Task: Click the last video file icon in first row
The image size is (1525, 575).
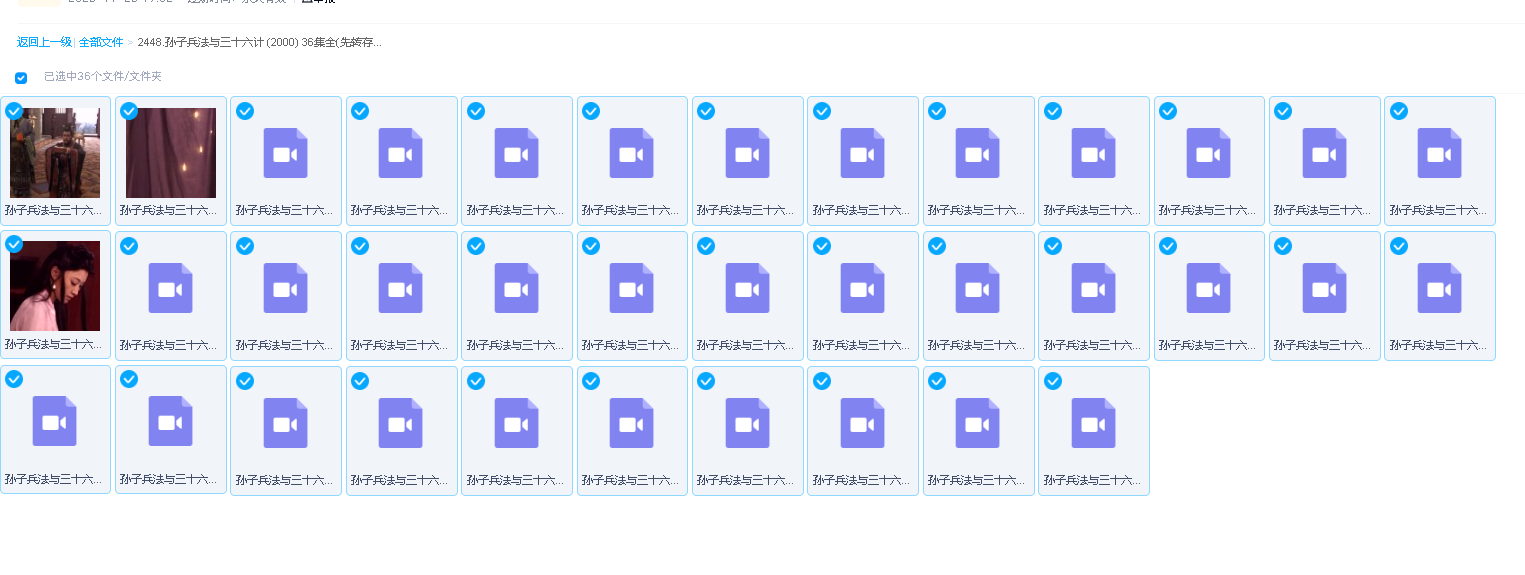Action: click(x=1439, y=153)
